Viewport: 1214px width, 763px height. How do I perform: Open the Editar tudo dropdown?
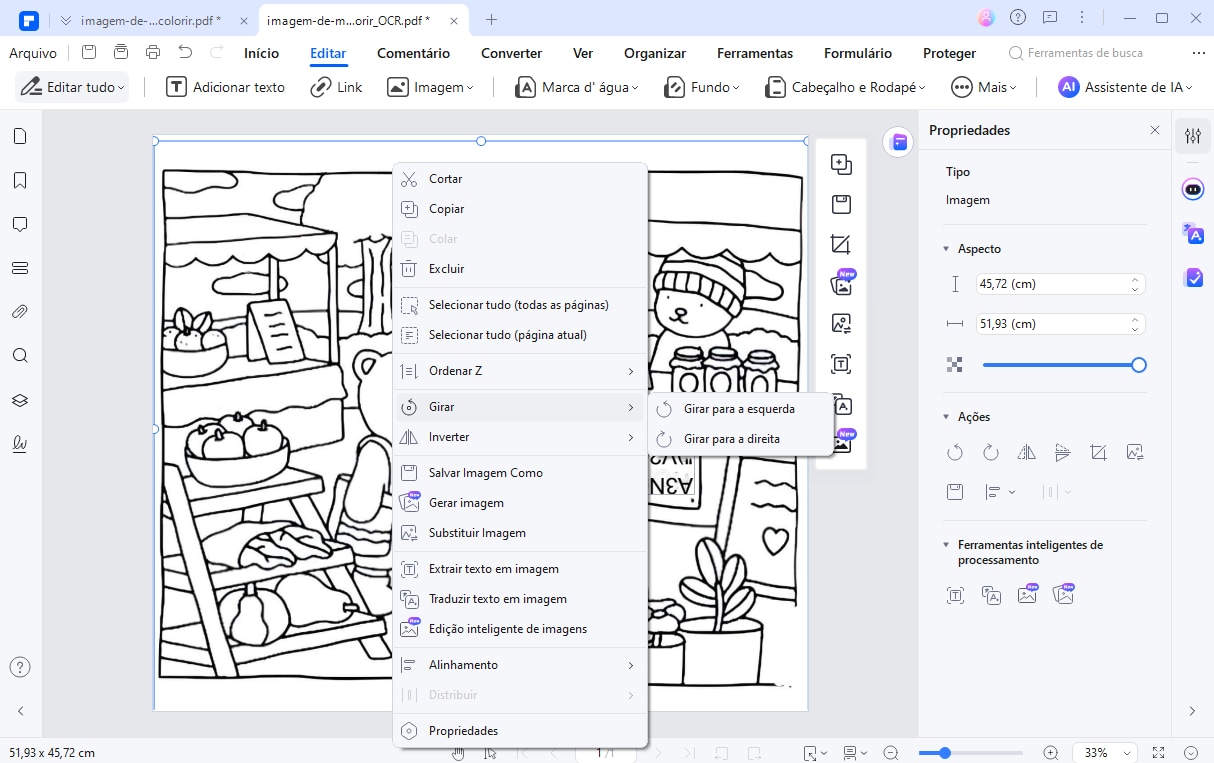(x=72, y=87)
